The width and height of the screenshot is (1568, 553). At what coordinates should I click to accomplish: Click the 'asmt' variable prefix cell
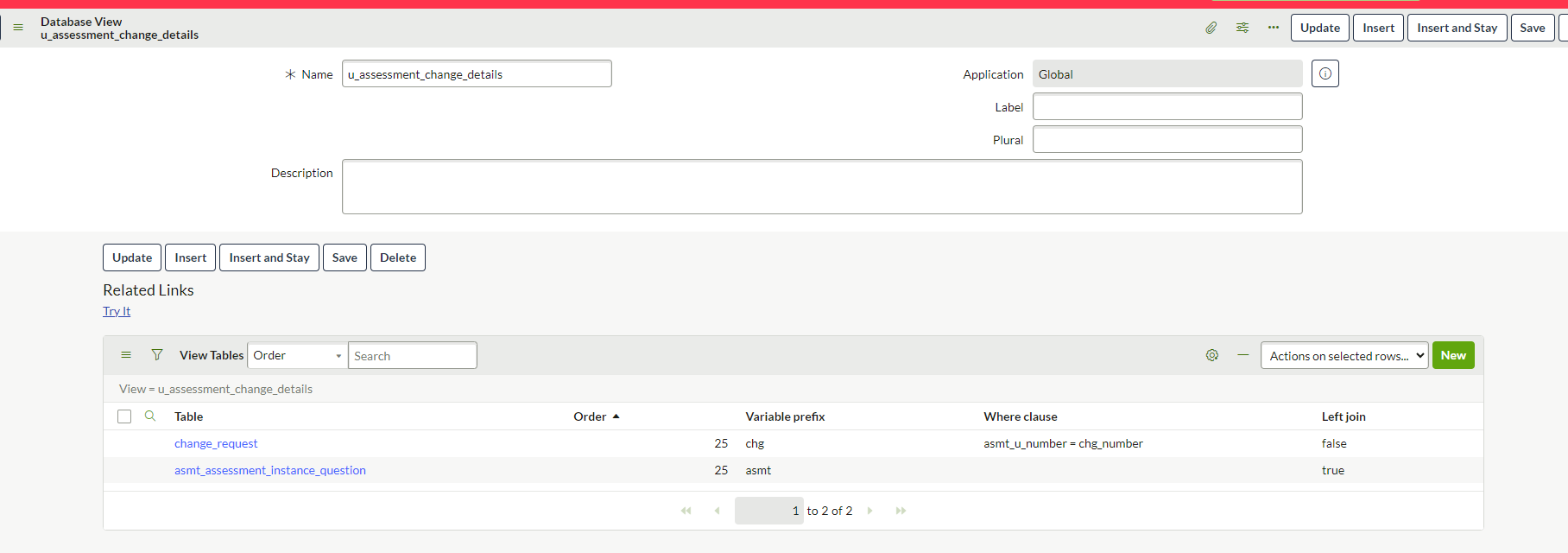[759, 470]
